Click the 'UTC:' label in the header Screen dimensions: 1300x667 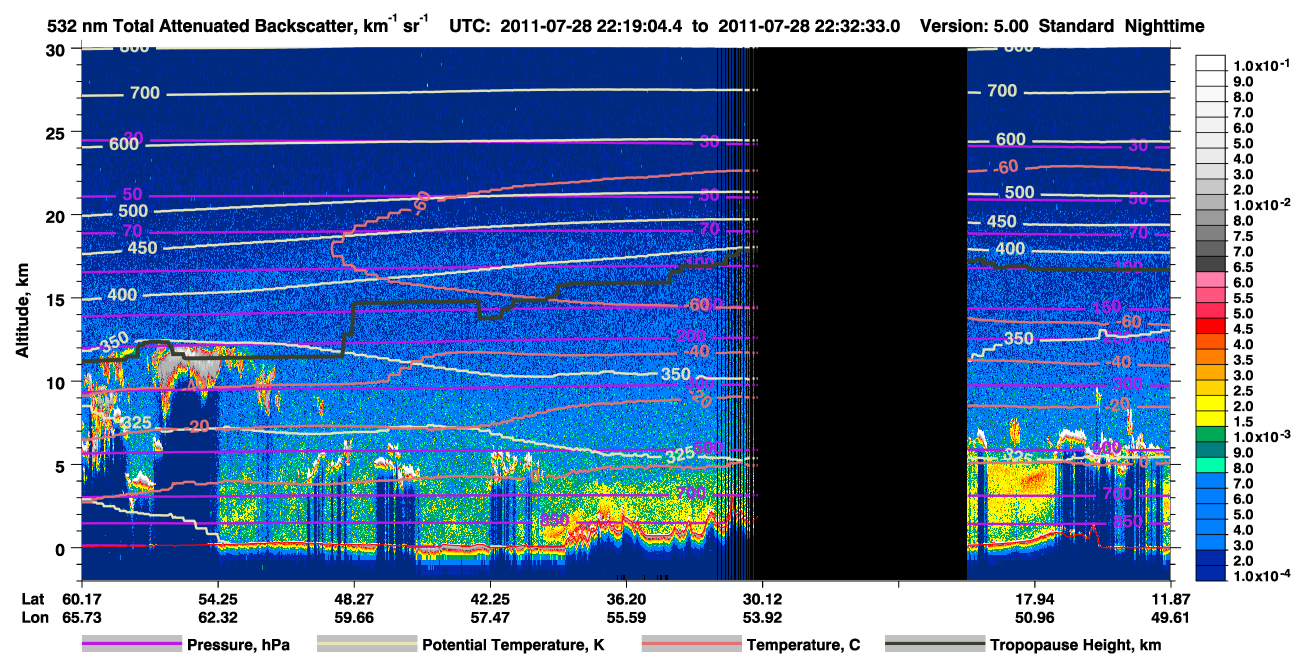(x=470, y=26)
